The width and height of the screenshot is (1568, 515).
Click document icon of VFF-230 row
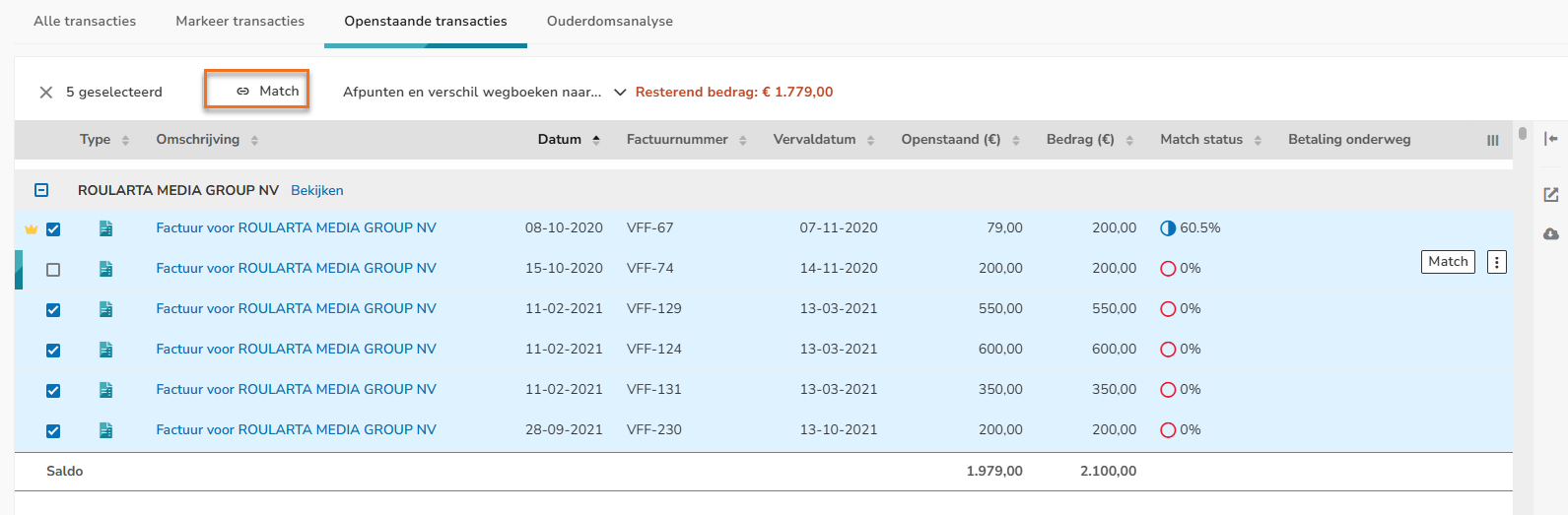(x=105, y=430)
